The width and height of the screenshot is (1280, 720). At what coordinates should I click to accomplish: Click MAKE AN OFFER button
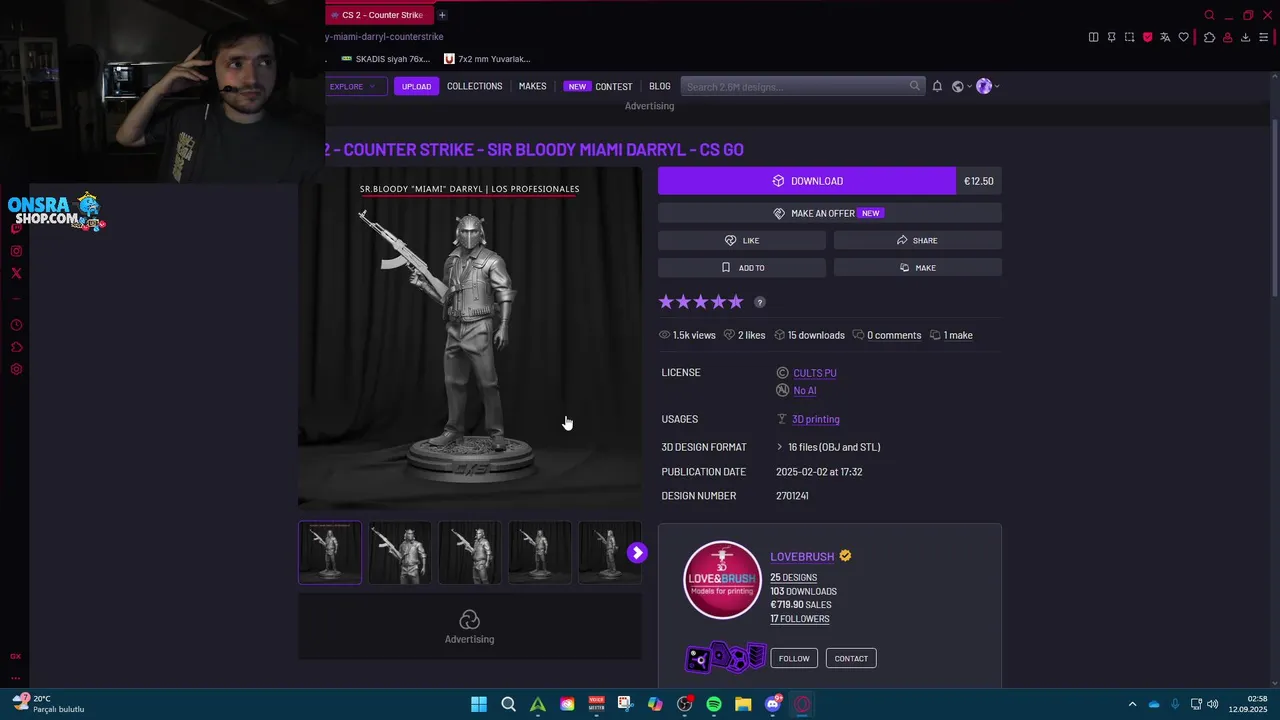[x=829, y=213]
